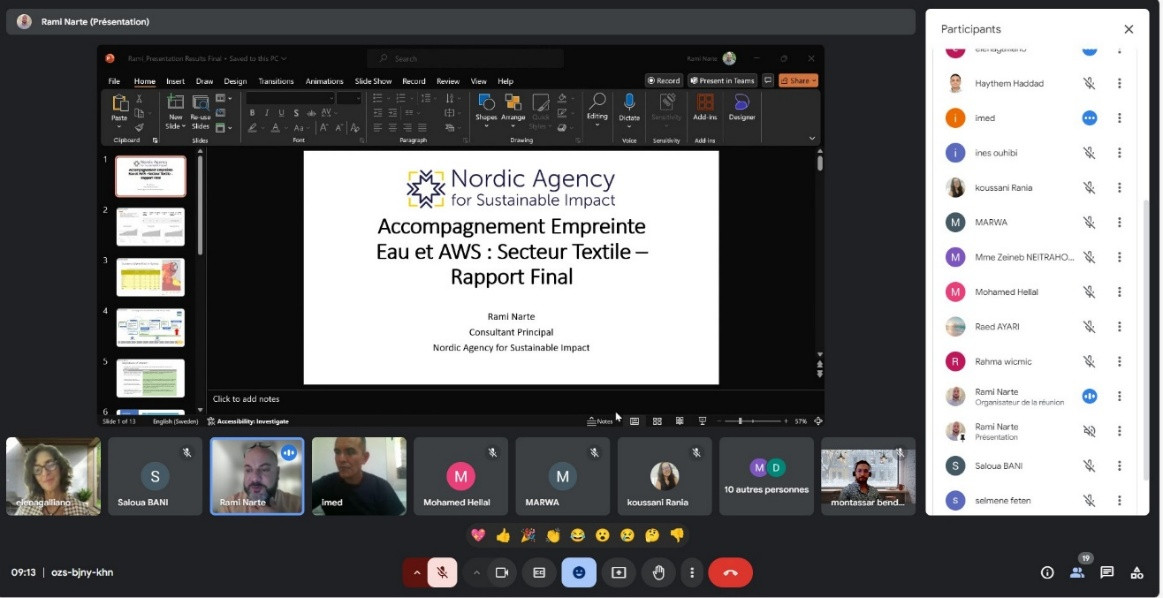Click the Dictate microphone icon
Image resolution: width=1163 pixels, height=598 pixels.
(x=629, y=102)
